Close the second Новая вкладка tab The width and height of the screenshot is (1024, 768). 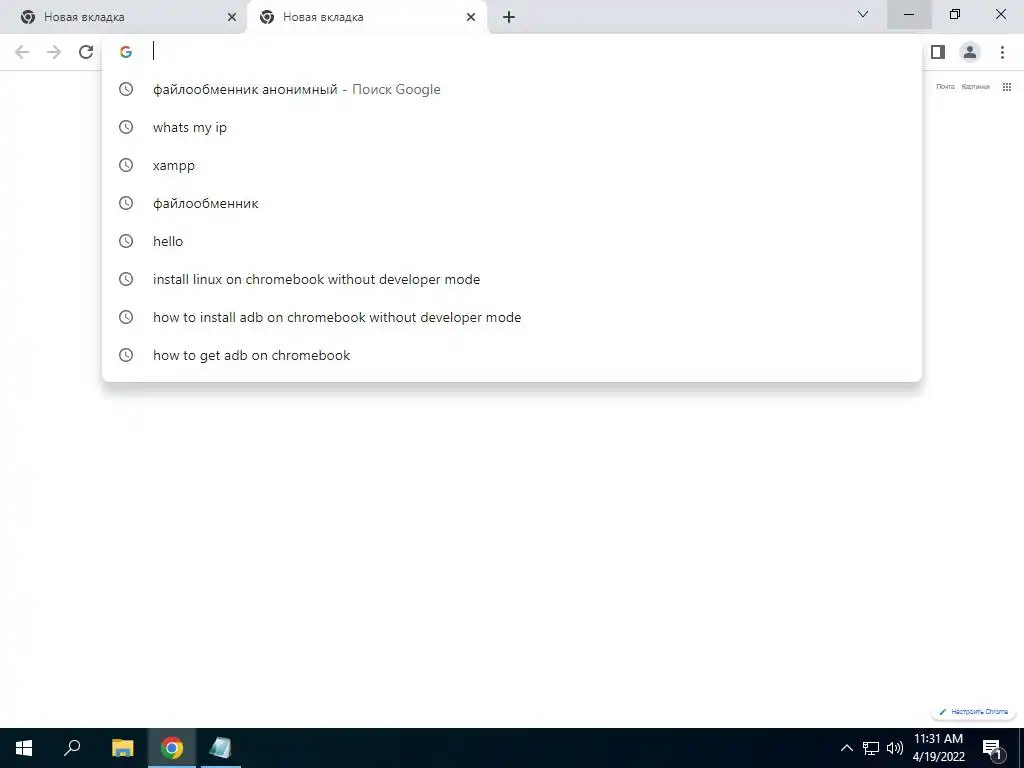point(471,17)
